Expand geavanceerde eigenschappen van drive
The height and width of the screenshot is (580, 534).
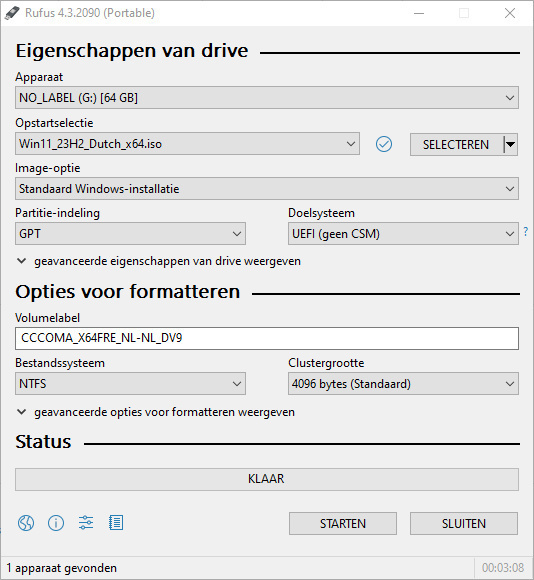(159, 261)
